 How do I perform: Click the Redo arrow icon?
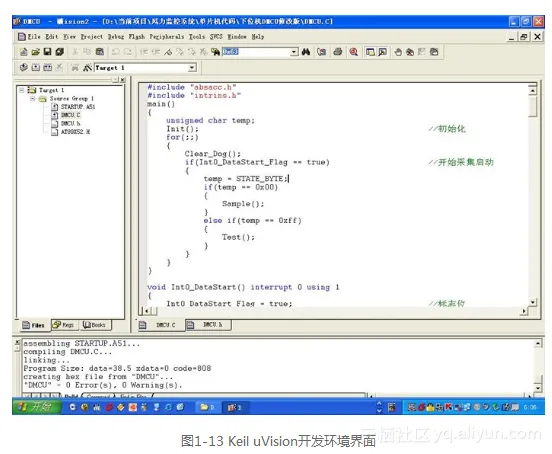(128, 52)
